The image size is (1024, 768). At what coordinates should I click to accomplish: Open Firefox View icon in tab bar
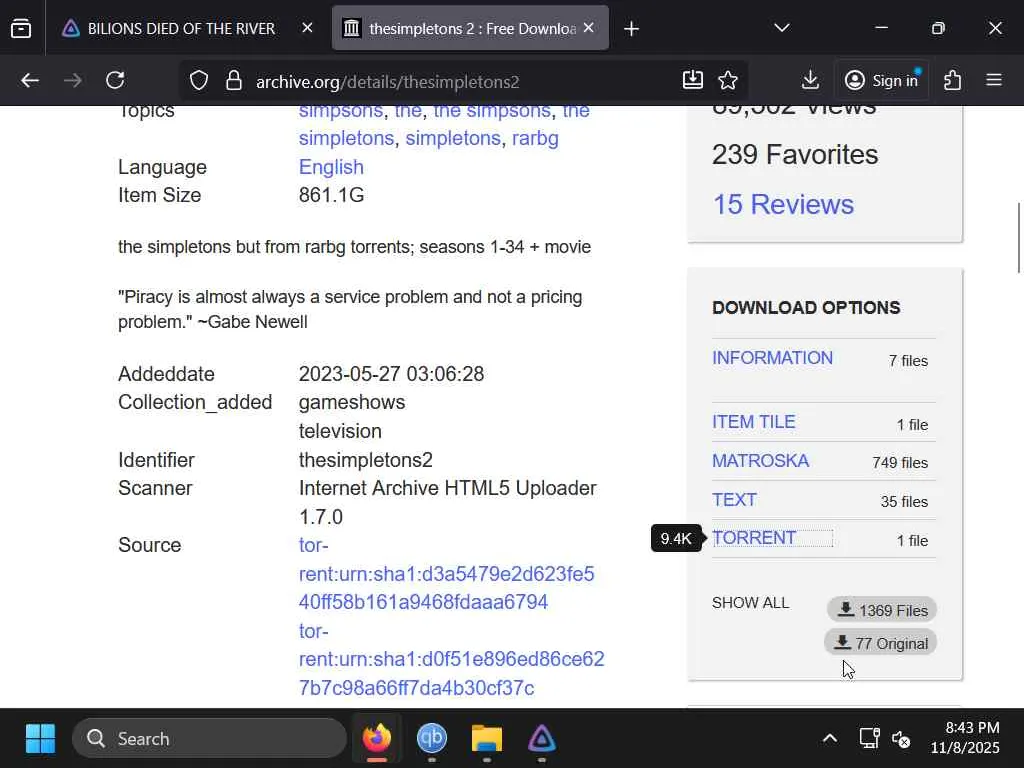tap(21, 28)
